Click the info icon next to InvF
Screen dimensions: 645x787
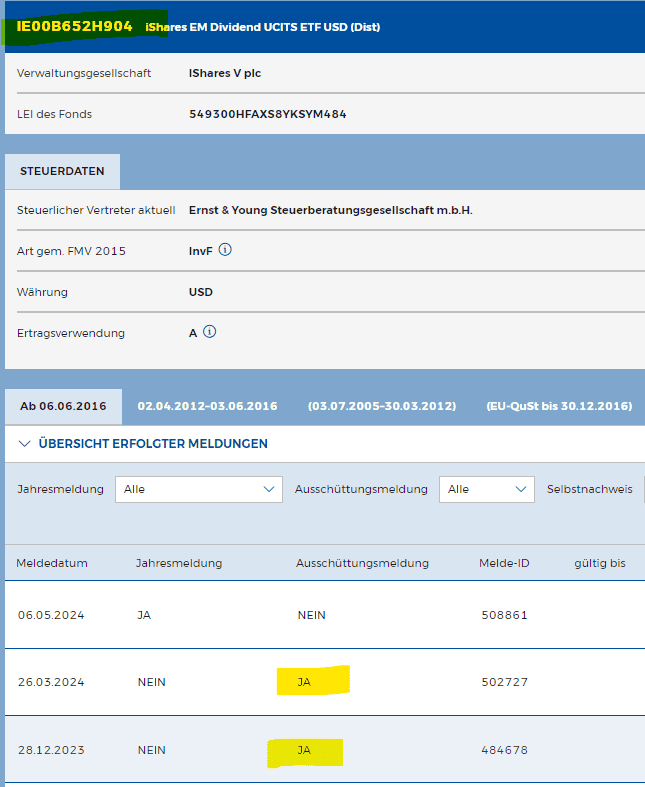click(x=225, y=250)
